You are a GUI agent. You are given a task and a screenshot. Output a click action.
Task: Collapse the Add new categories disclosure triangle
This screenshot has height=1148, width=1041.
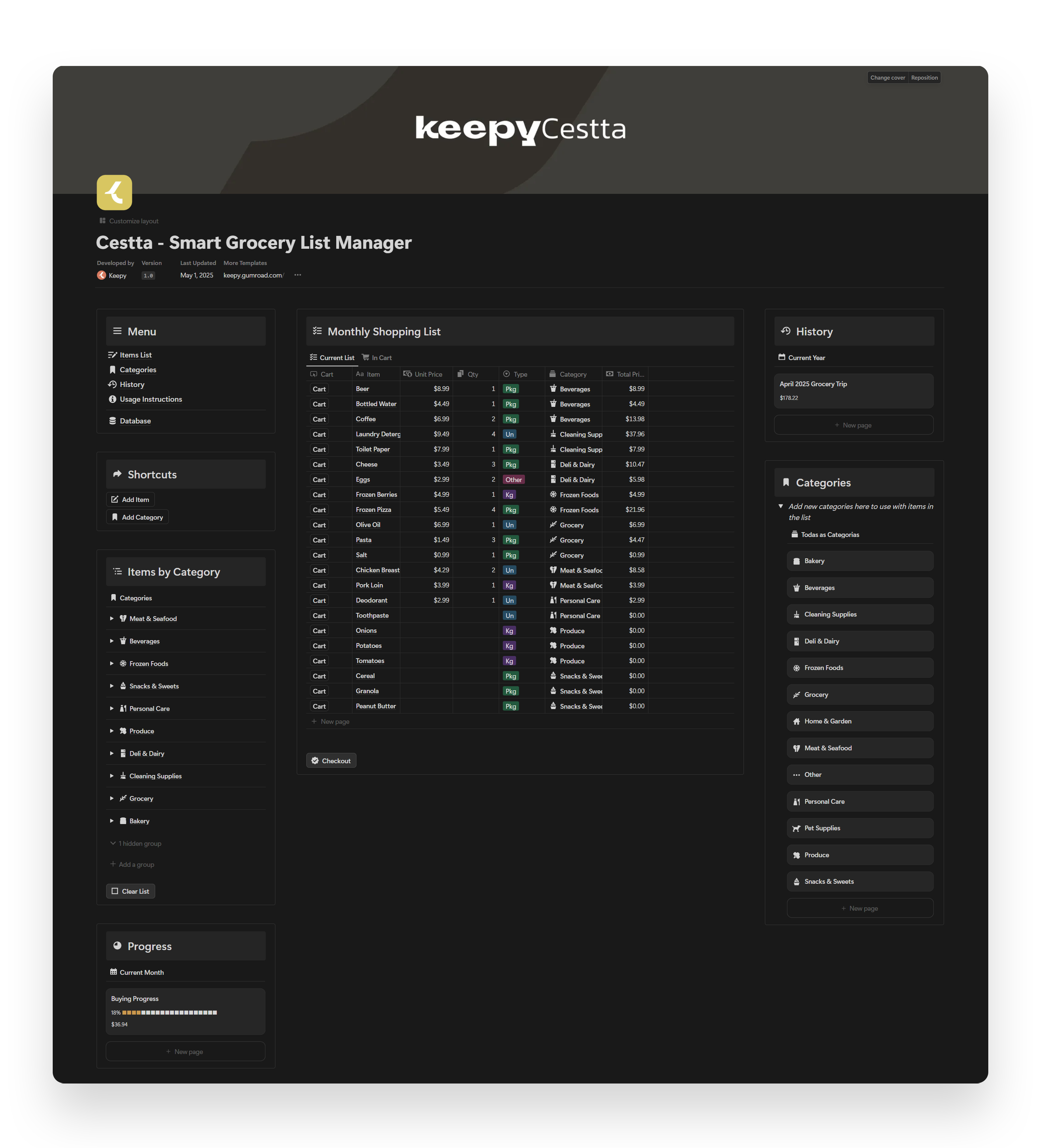point(781,506)
